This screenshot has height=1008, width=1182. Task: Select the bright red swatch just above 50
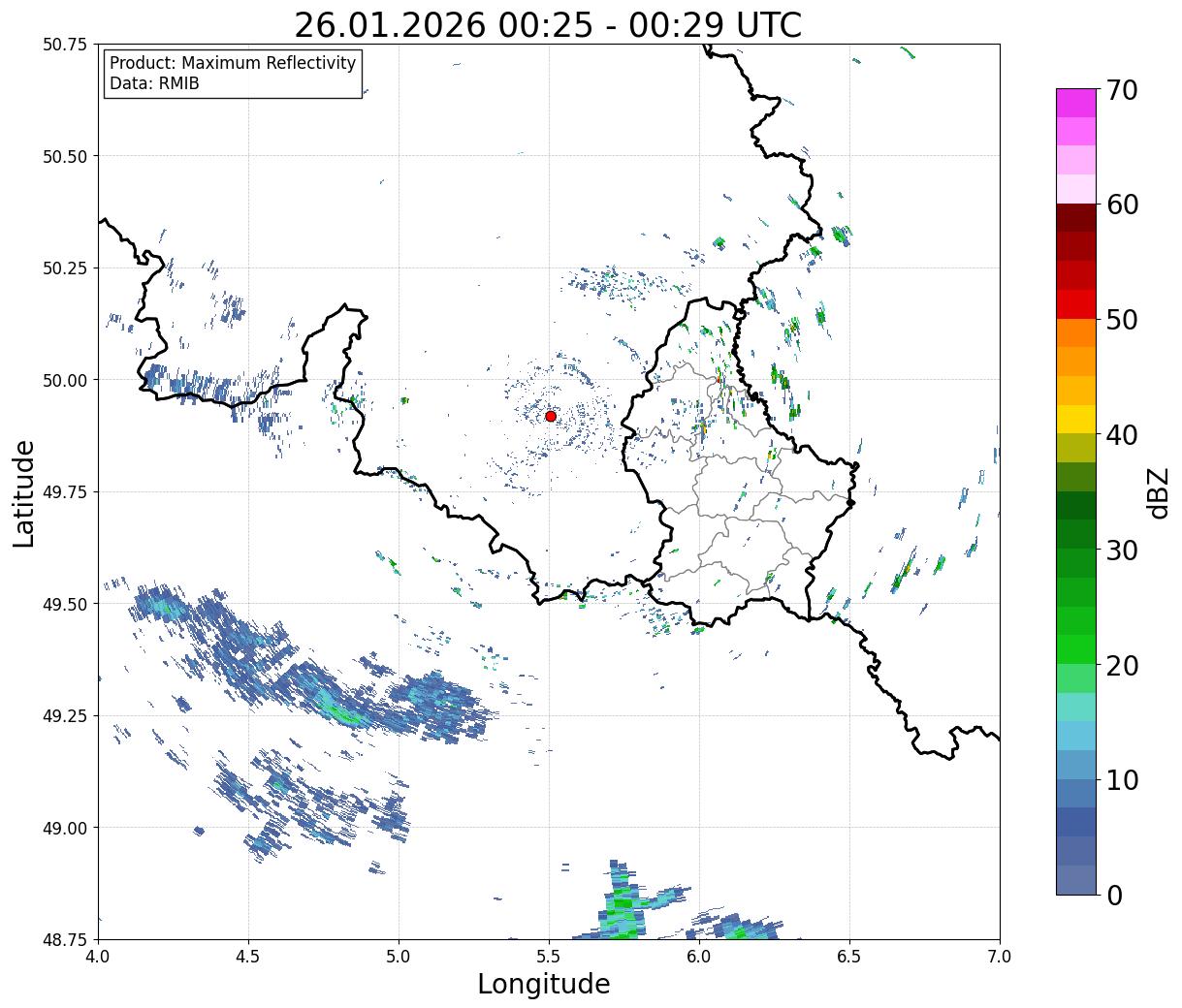(1075, 304)
